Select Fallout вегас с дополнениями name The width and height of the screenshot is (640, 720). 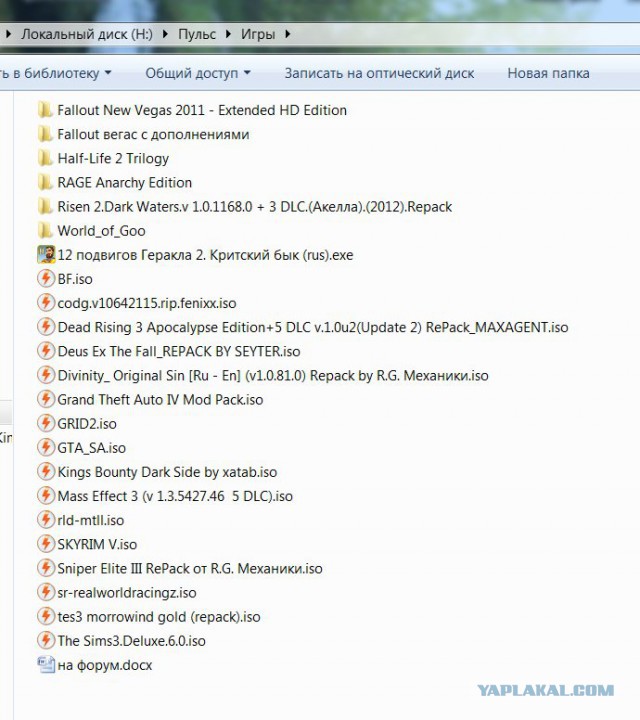click(x=153, y=135)
